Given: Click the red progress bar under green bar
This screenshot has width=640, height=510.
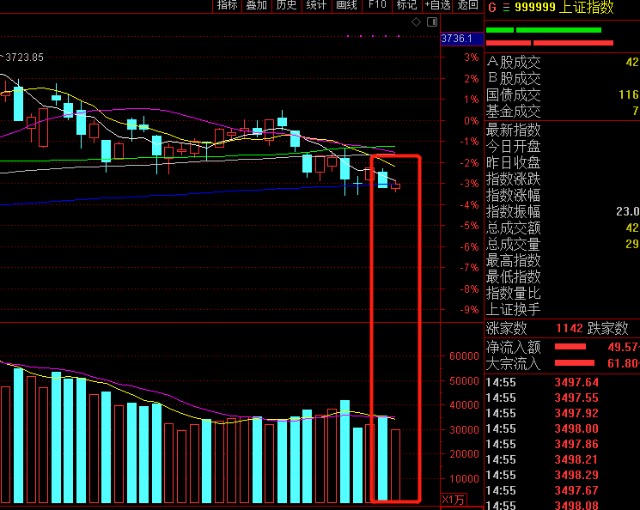Looking at the screenshot, I should [x=549, y=43].
